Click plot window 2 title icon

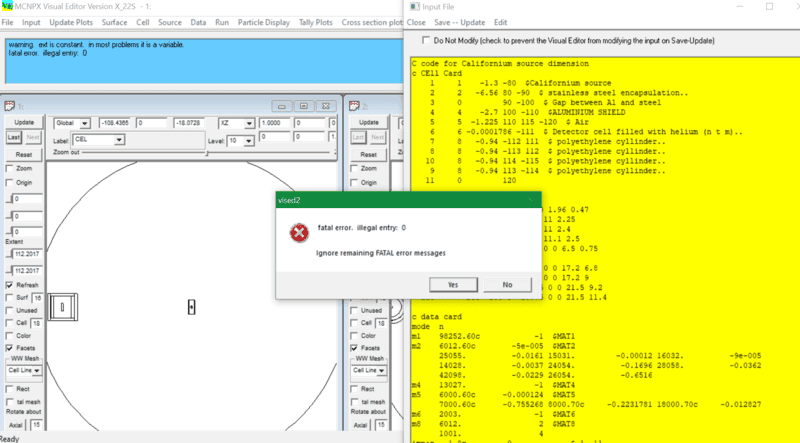[x=351, y=105]
